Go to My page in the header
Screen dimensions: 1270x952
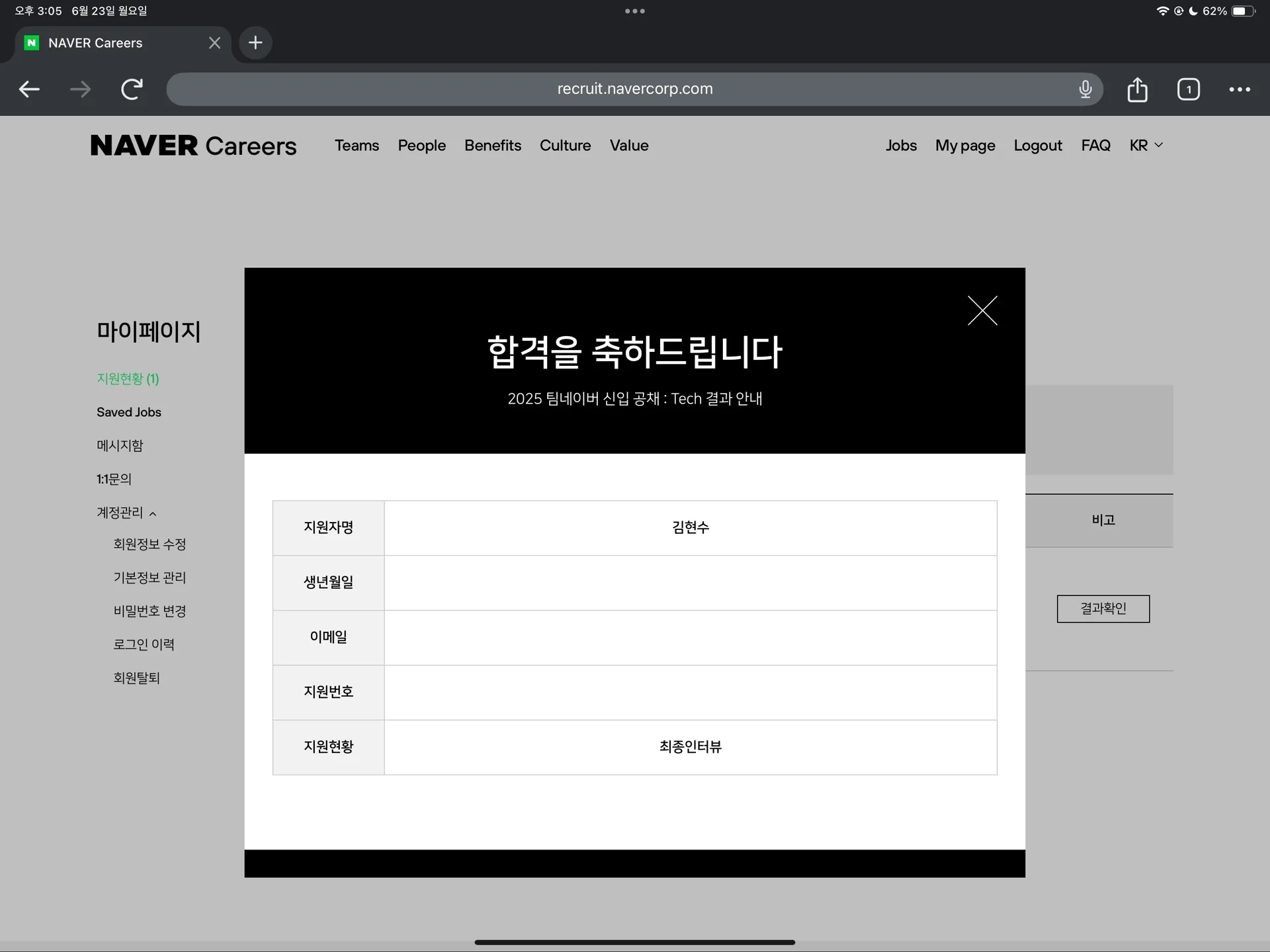[x=965, y=146]
